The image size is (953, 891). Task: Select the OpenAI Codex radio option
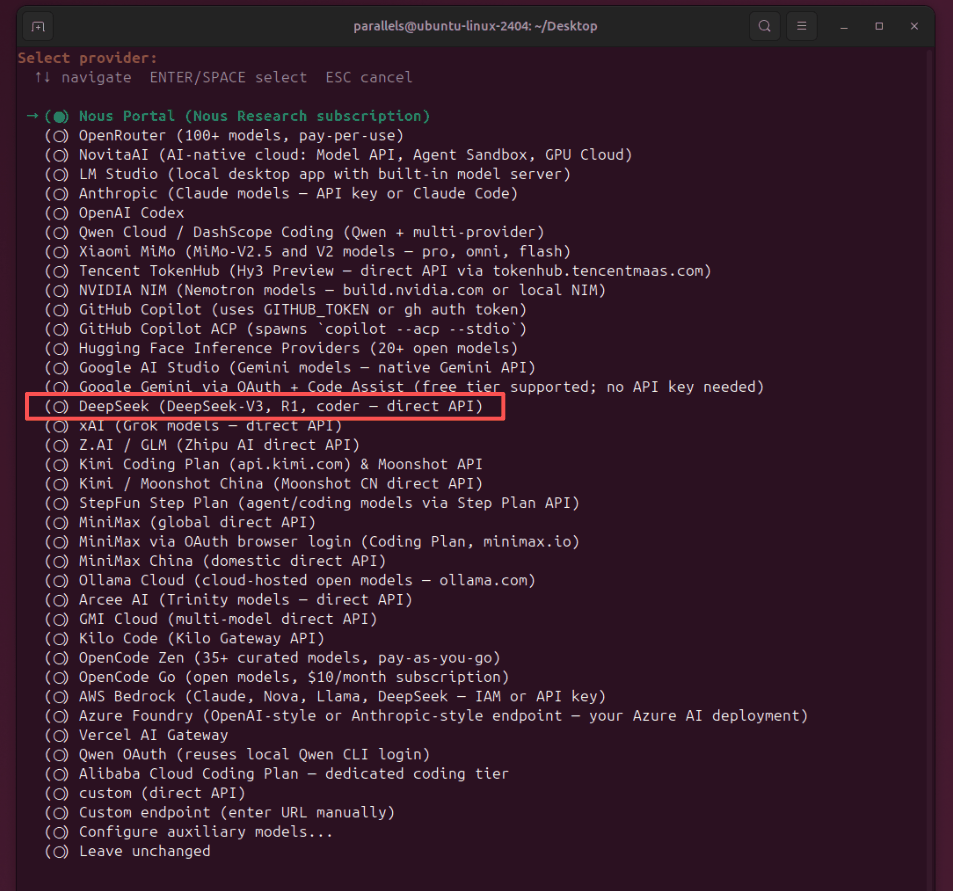pyautogui.click(x=60, y=213)
